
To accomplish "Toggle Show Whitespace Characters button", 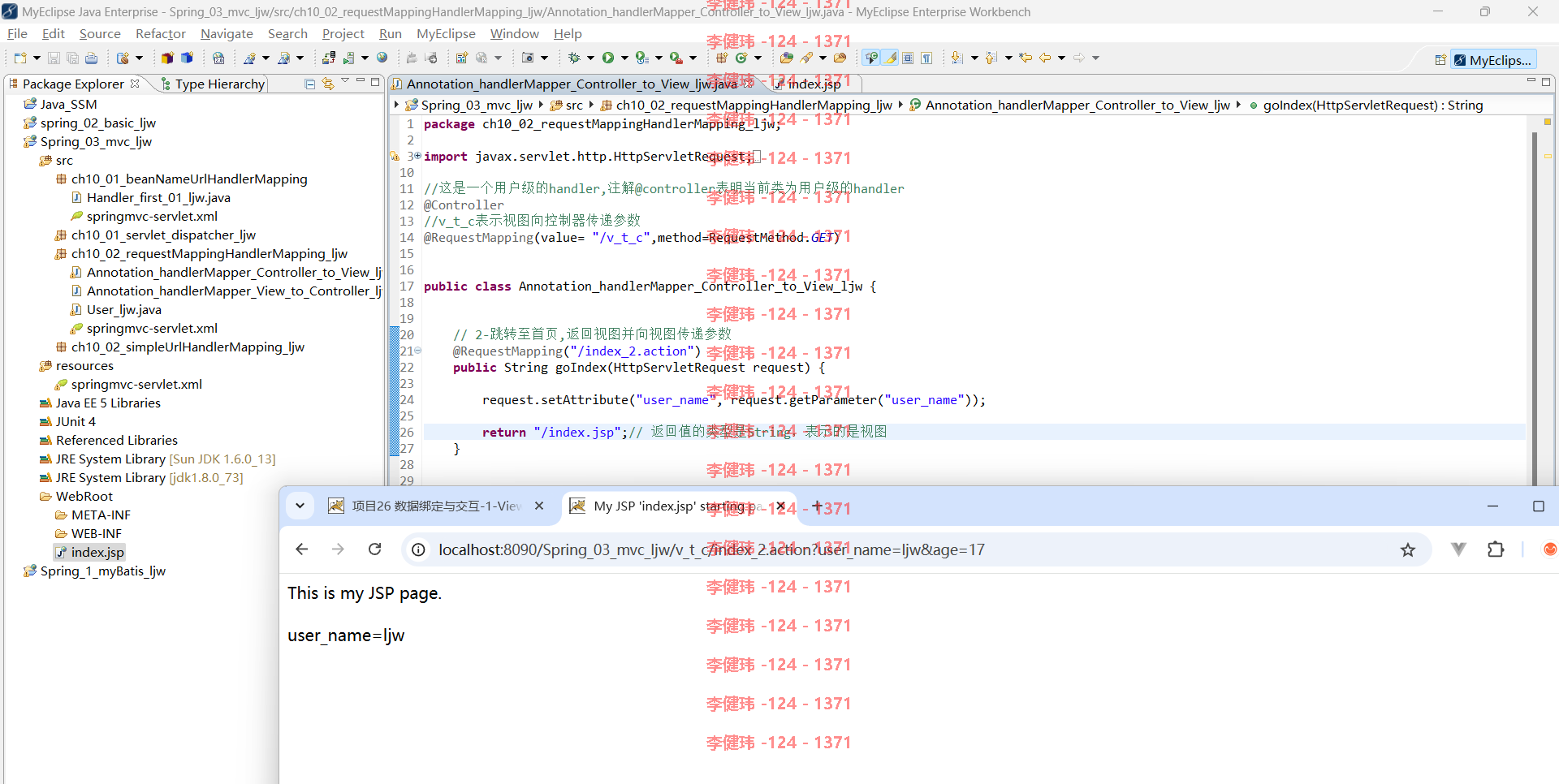I will click(x=926, y=58).
